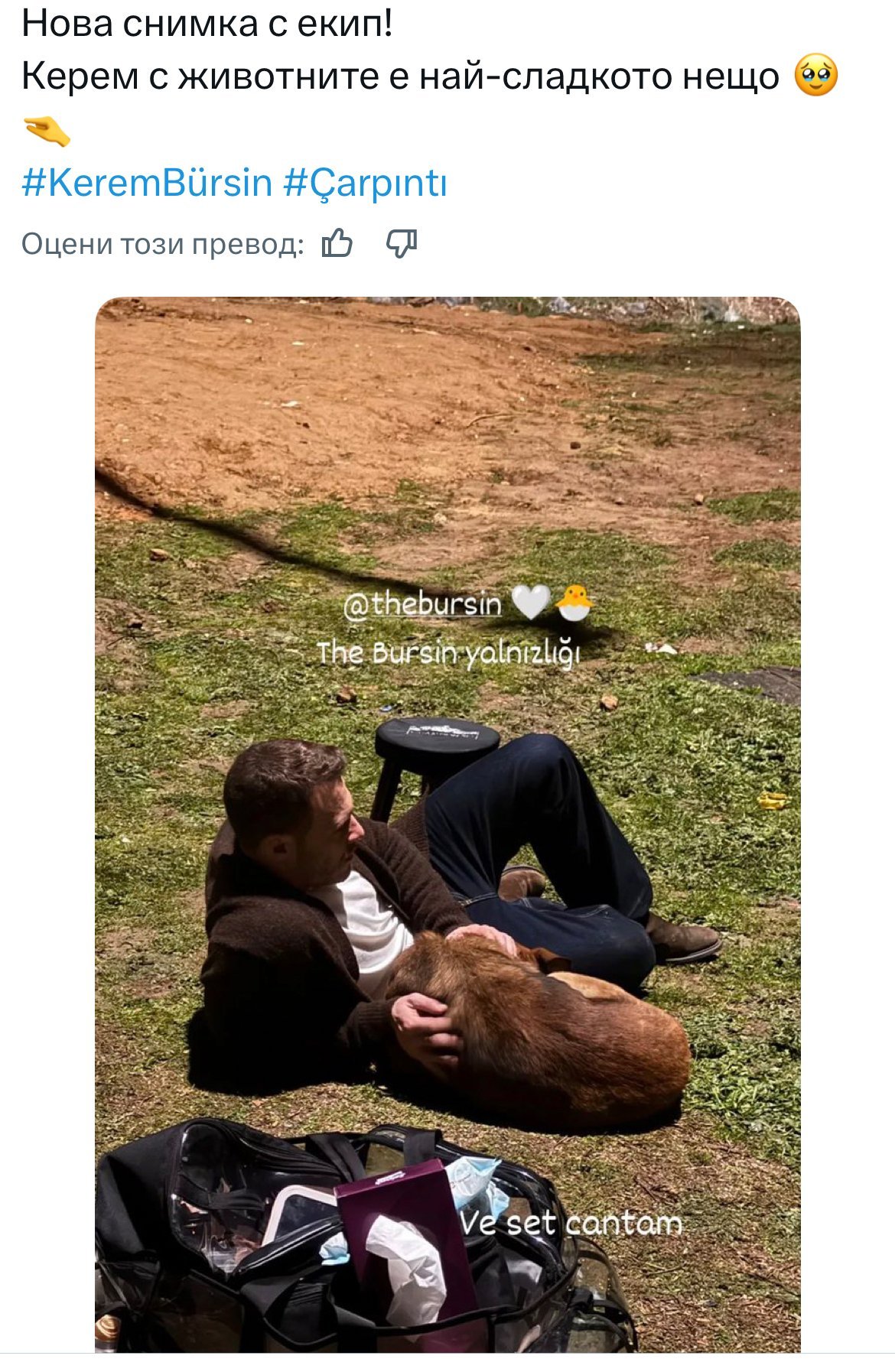Click the "Ve set cantam" caption
The image size is (895, 1372).
[x=571, y=1223]
